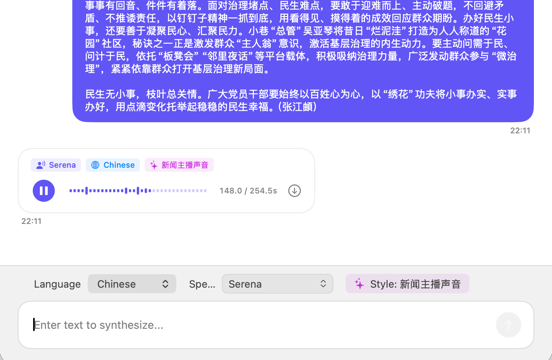Click the Language label text
Screen dimensions: 552x360
point(57,284)
